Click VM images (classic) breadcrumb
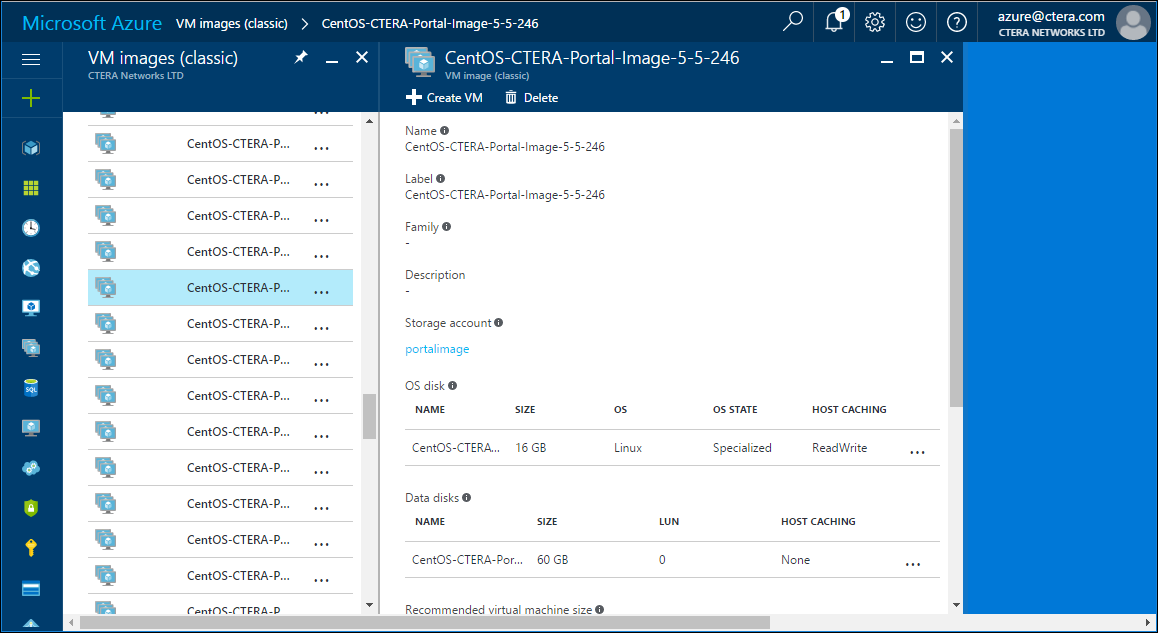 (232, 24)
